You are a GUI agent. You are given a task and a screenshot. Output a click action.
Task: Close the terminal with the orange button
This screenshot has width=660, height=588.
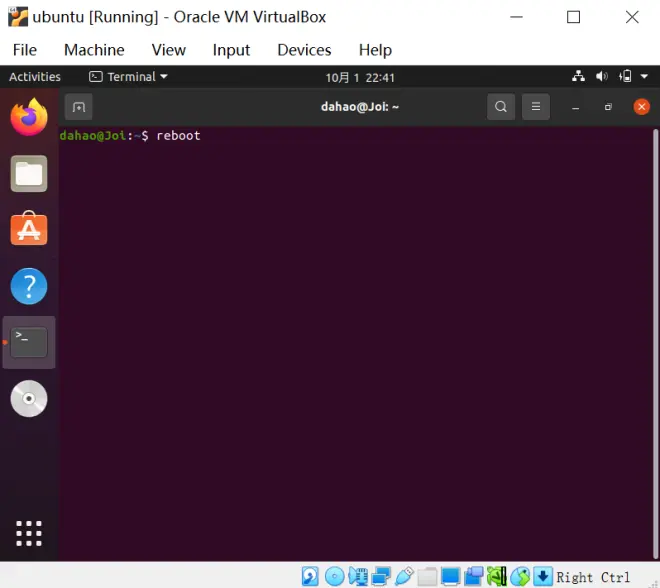641,107
